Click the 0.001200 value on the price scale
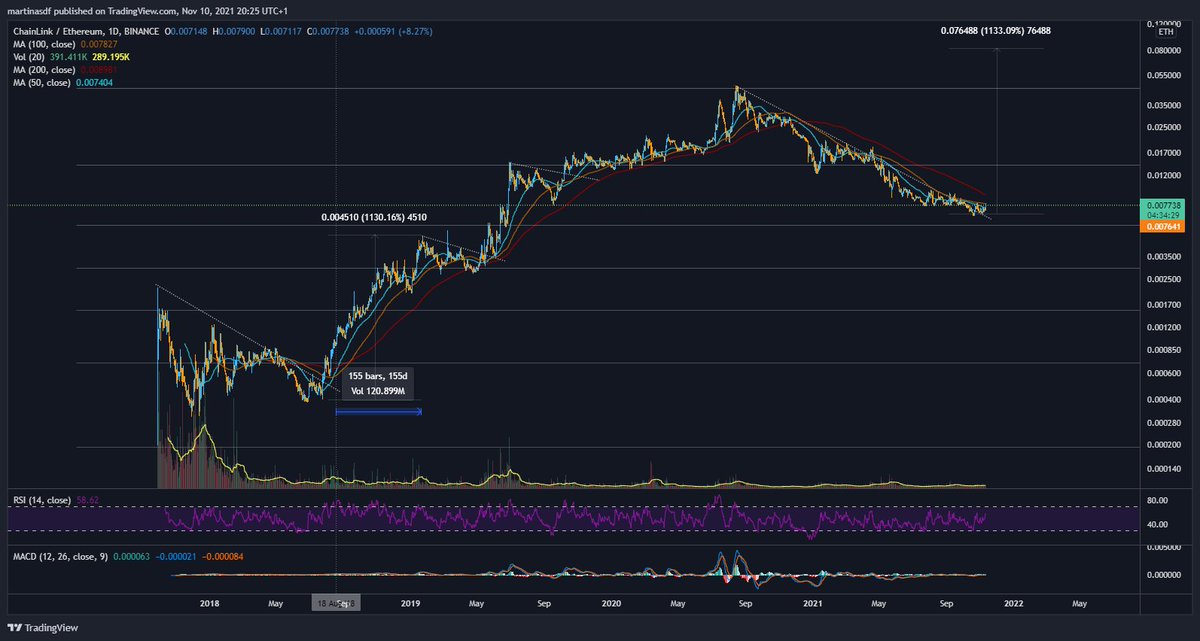1200x641 pixels. pyautogui.click(x=1165, y=327)
